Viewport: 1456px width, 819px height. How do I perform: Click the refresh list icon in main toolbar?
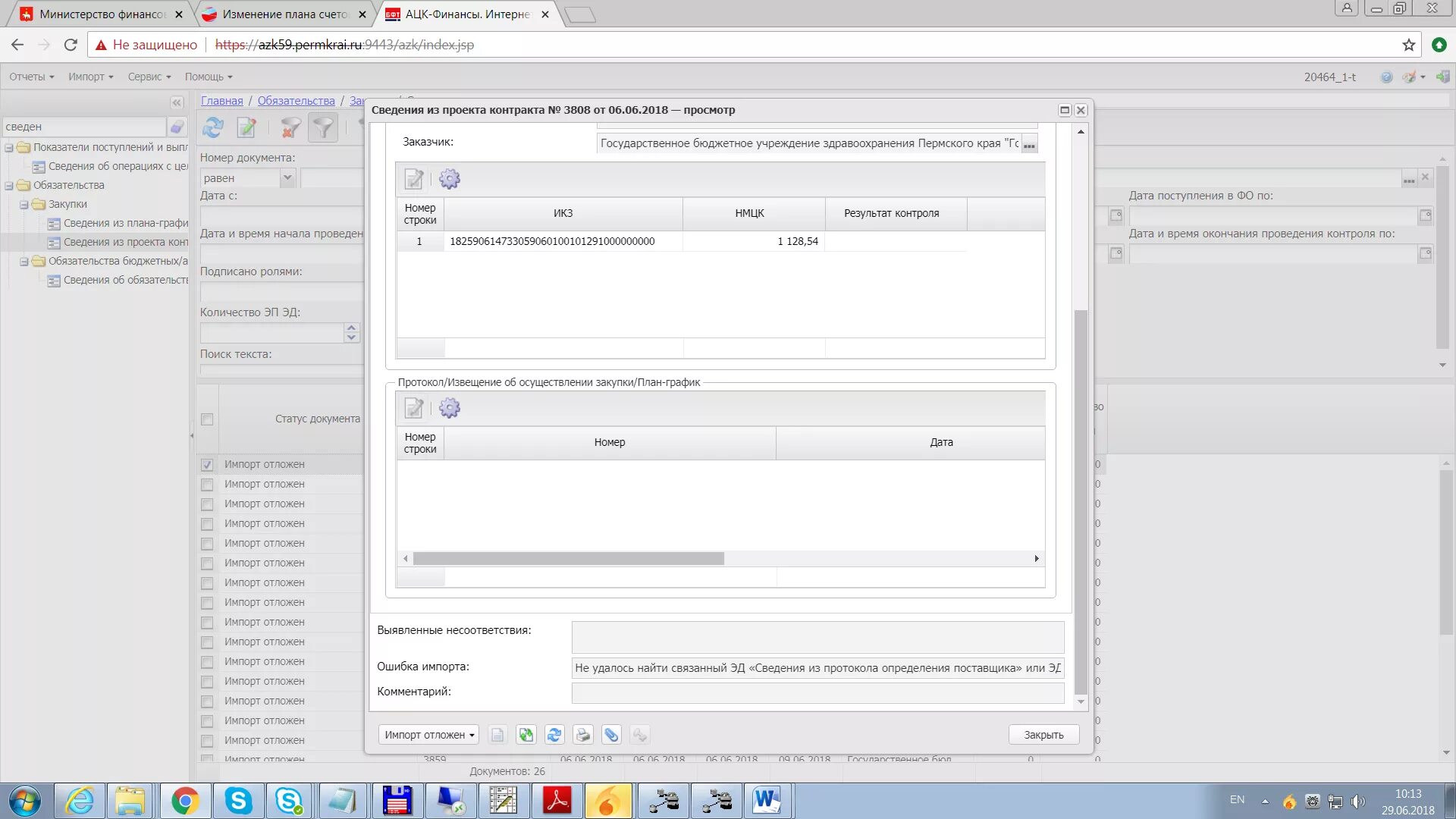(213, 127)
